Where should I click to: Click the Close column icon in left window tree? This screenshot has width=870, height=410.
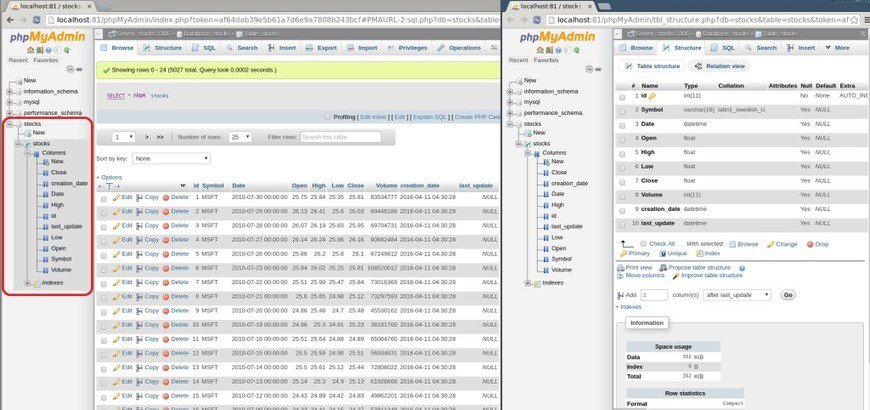point(46,173)
